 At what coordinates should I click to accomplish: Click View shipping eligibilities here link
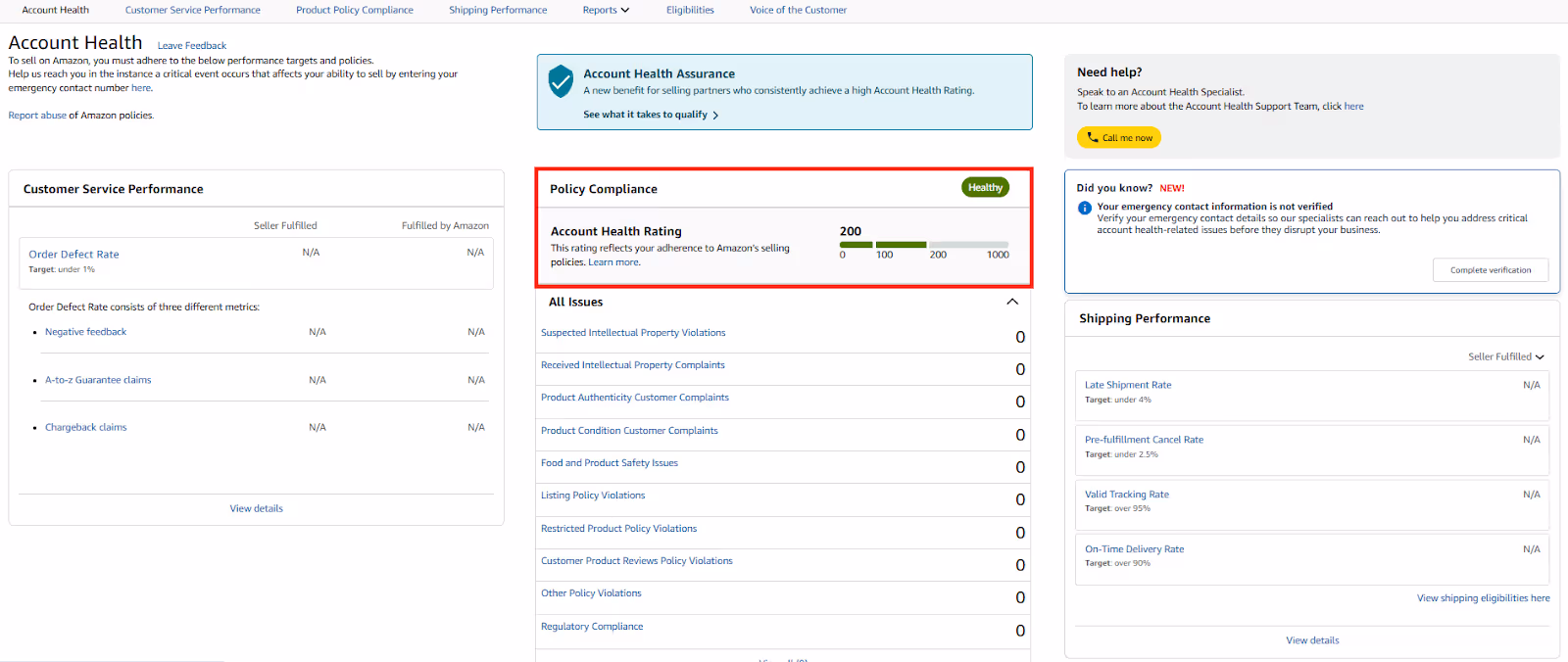[x=1484, y=598]
